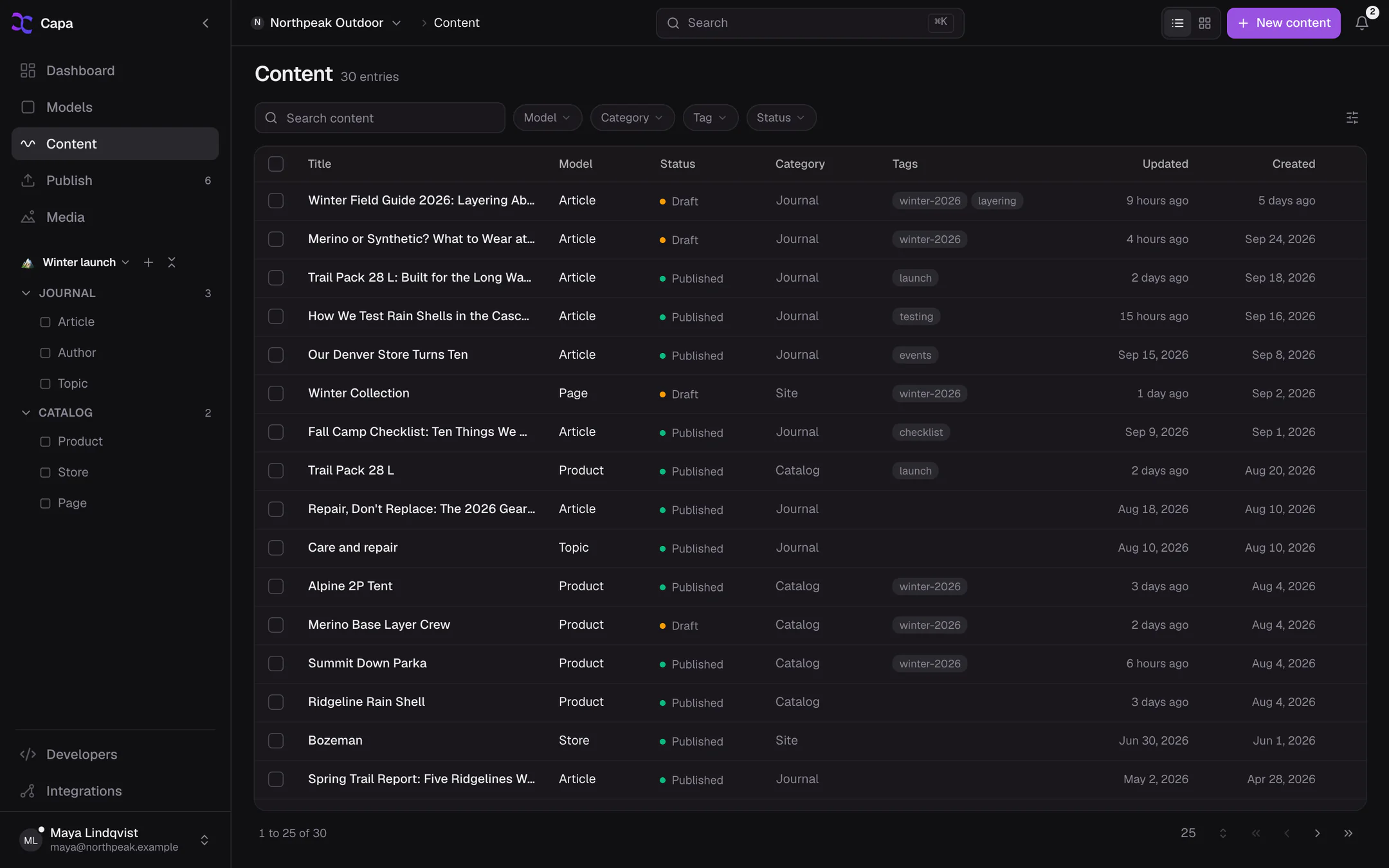This screenshot has width=1389, height=868.
Task: Go to the next page arrow
Action: pos(1317,833)
